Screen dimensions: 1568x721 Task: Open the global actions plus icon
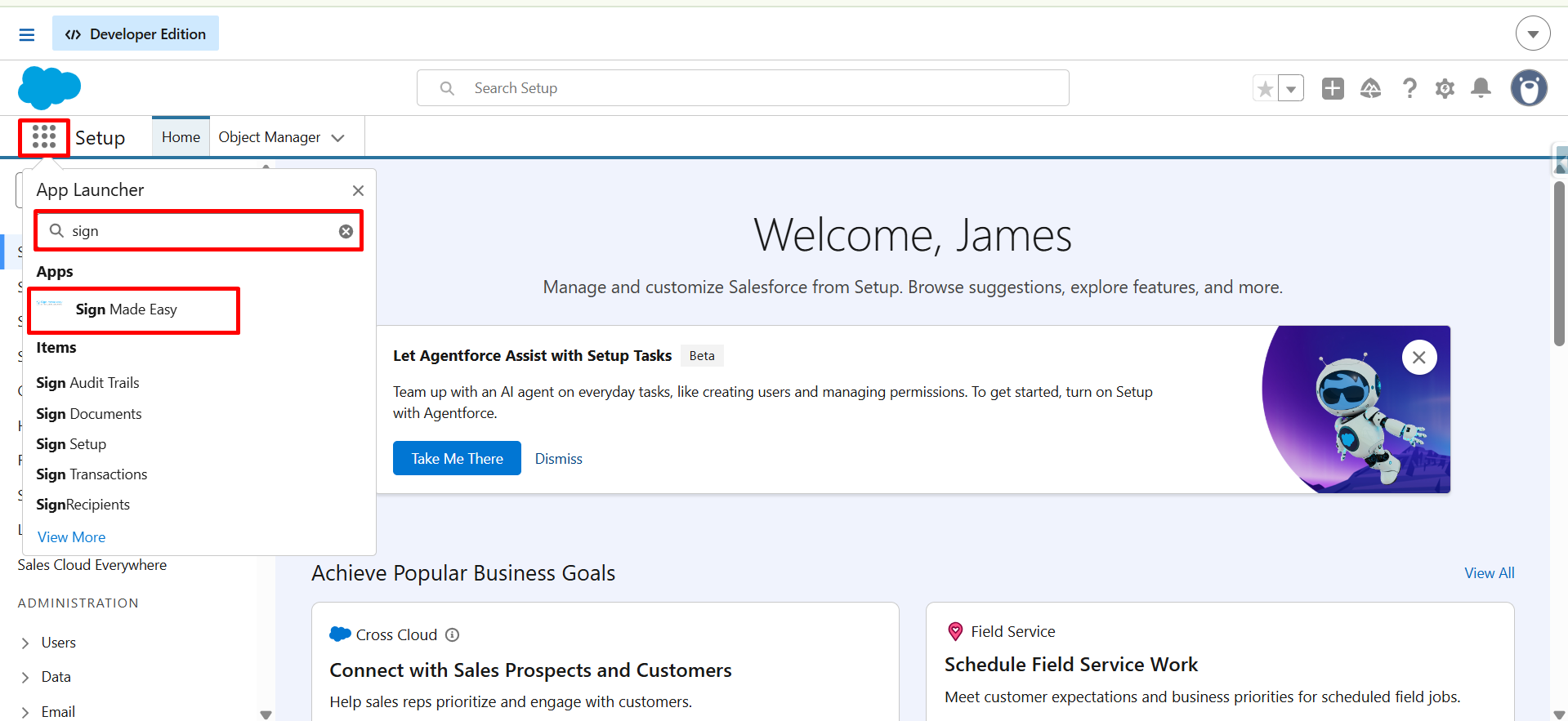(x=1333, y=88)
